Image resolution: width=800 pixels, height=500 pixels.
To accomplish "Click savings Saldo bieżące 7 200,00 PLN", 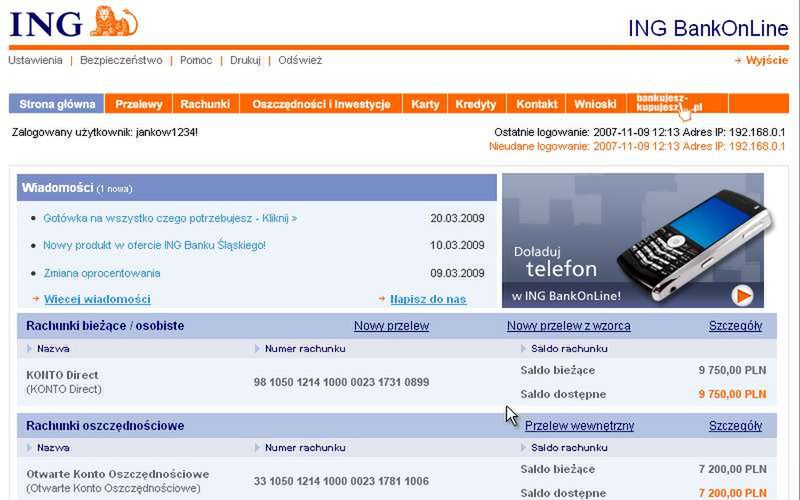I will coord(732,469).
